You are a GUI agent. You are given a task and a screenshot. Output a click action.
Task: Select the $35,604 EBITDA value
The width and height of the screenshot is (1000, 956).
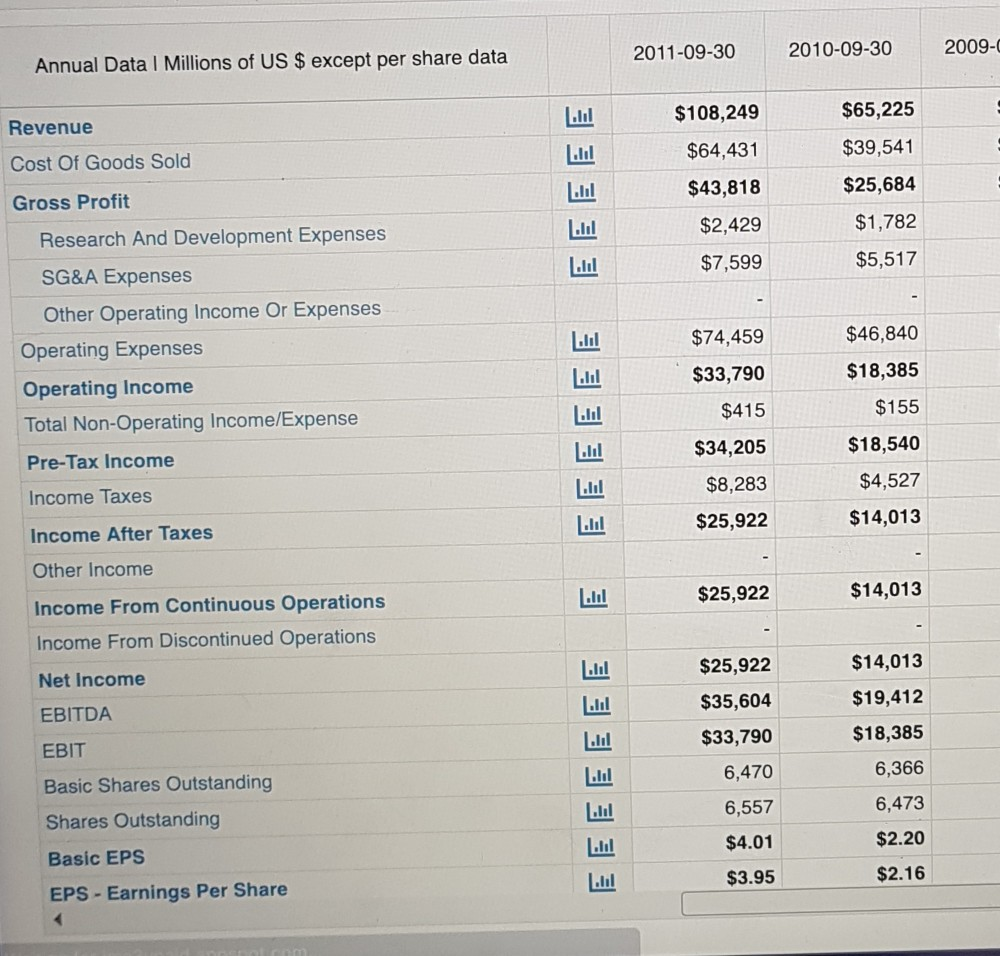[x=736, y=702]
